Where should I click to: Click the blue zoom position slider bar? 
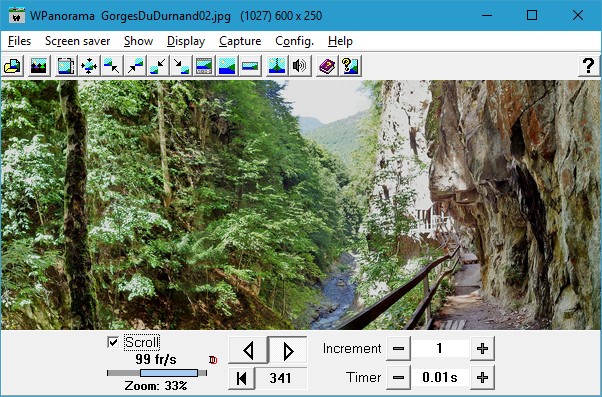click(x=169, y=373)
